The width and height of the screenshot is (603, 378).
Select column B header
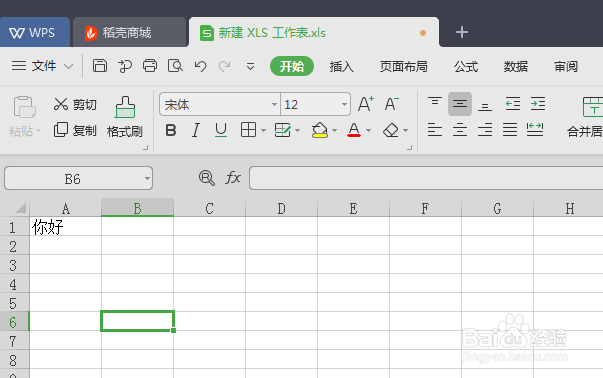point(137,208)
